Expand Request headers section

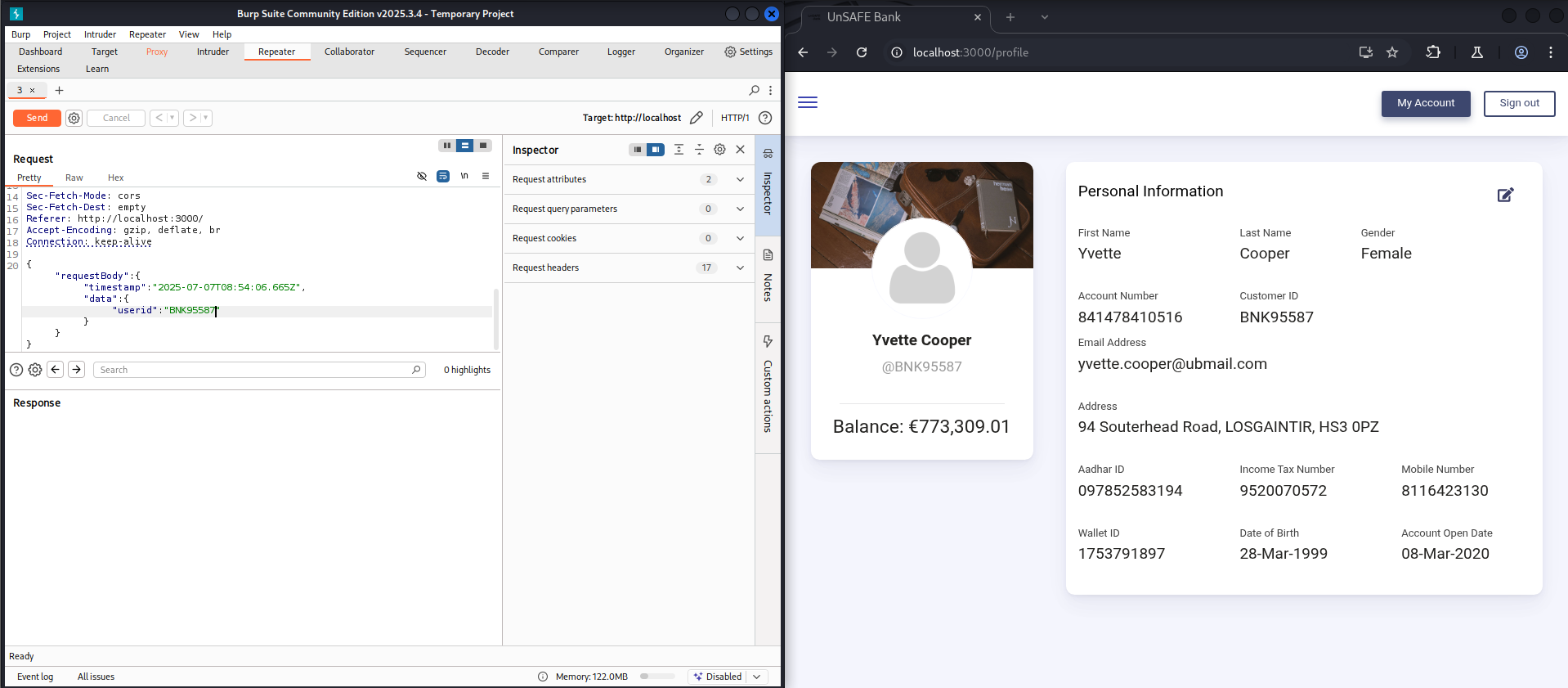[740, 268]
